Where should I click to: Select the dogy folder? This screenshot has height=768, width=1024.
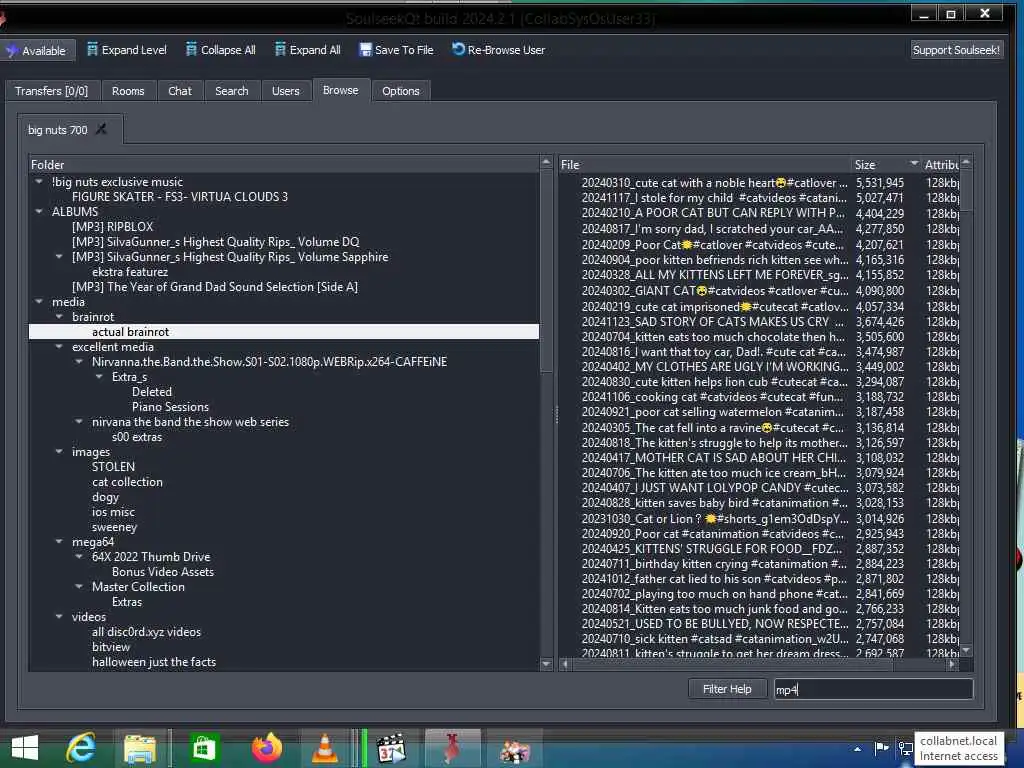tap(105, 497)
